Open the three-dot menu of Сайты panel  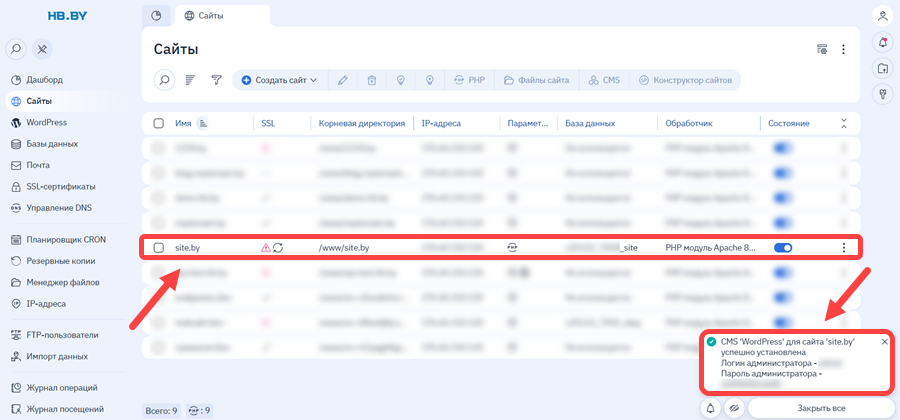(843, 49)
